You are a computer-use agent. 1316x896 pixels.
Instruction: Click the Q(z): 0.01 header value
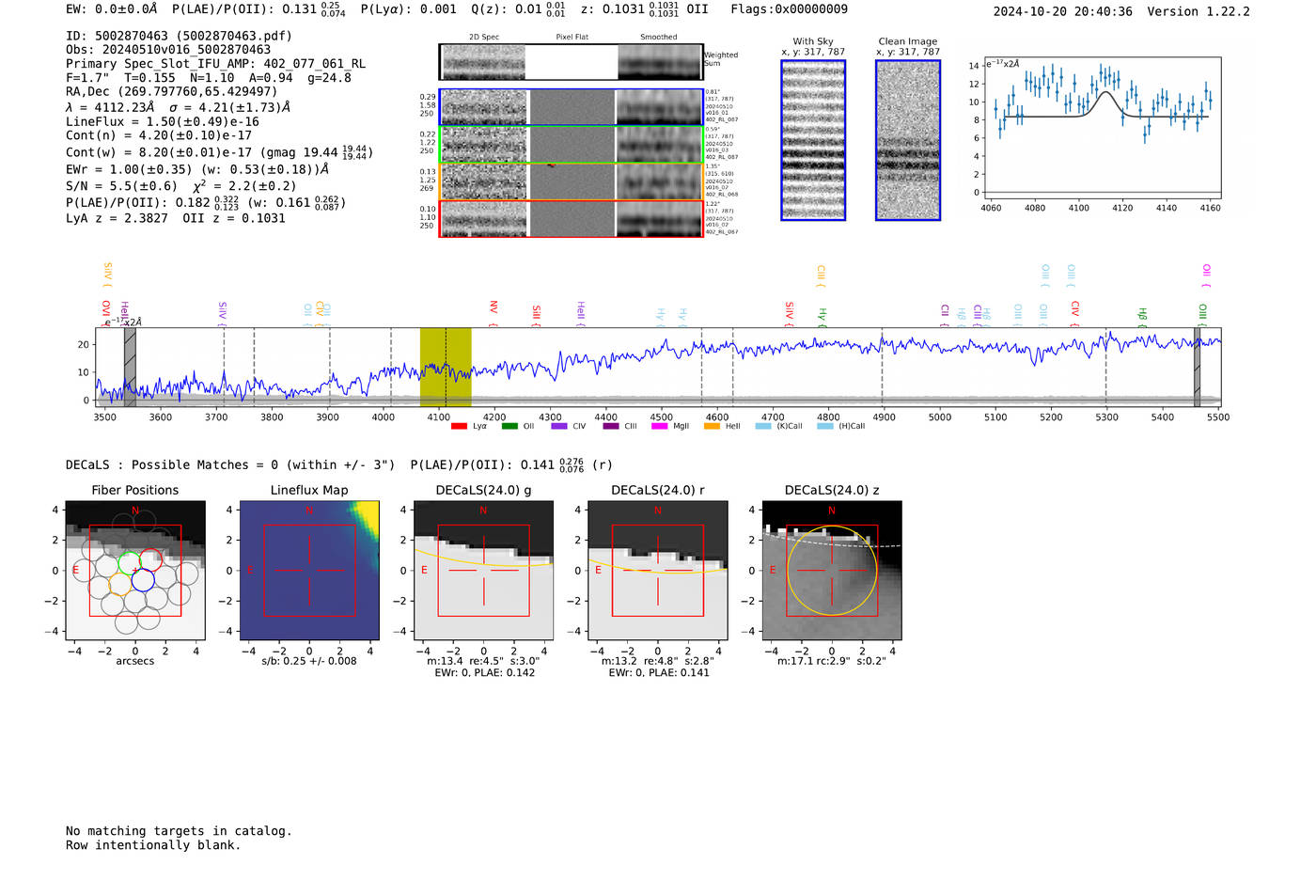518,9
